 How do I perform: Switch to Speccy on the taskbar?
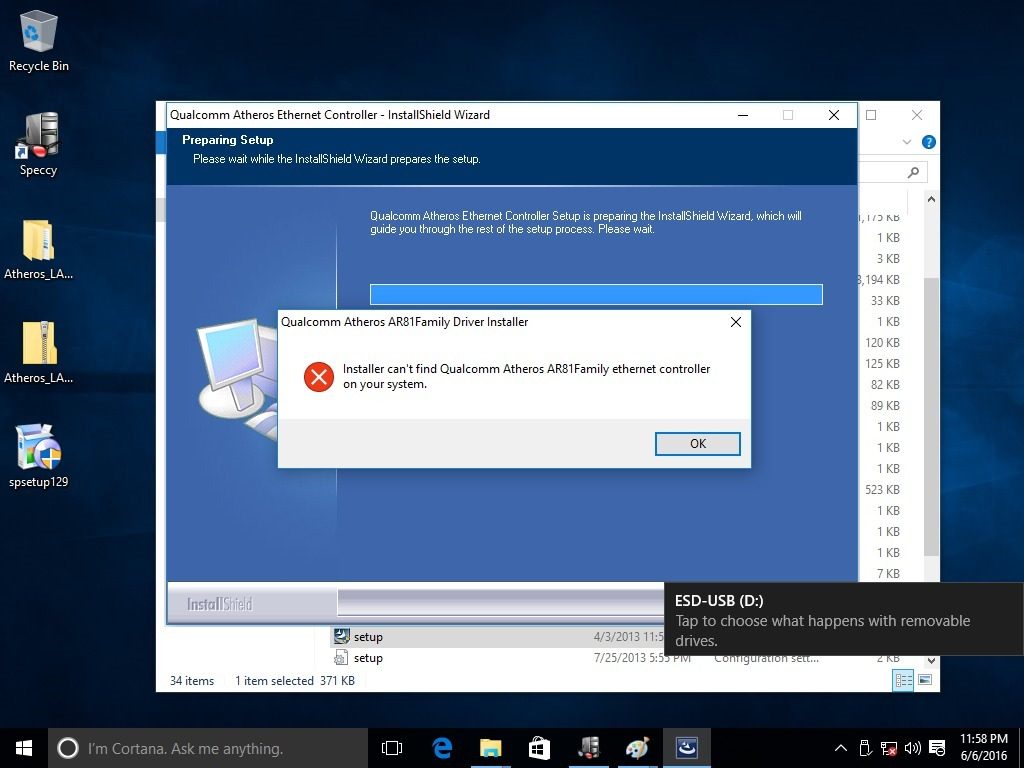[588, 748]
